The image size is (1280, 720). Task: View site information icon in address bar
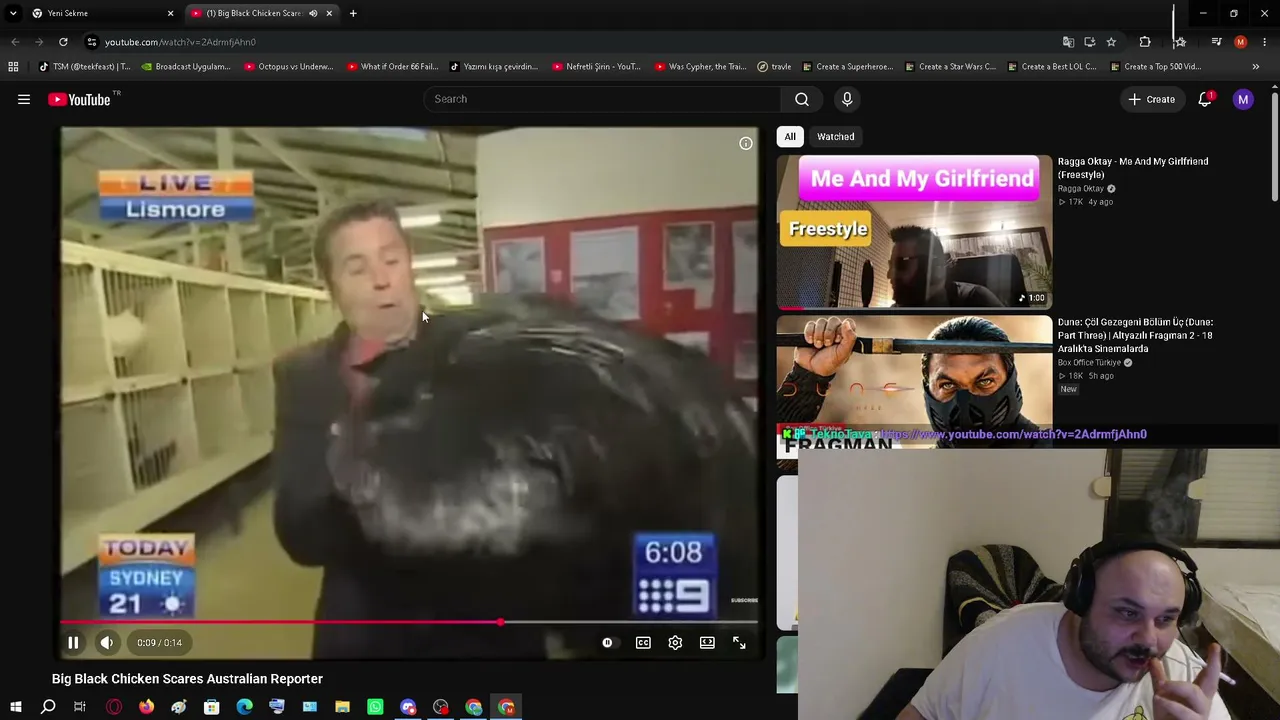click(x=91, y=42)
